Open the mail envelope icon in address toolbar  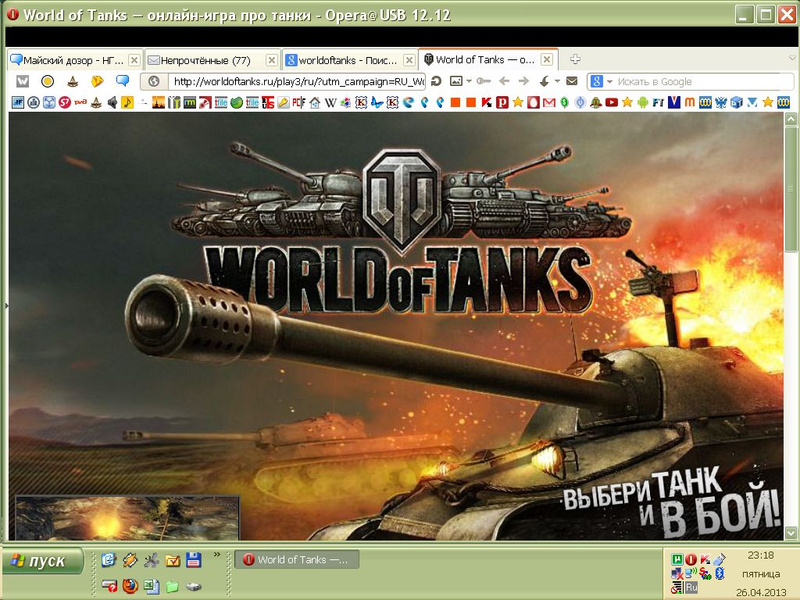pos(571,81)
